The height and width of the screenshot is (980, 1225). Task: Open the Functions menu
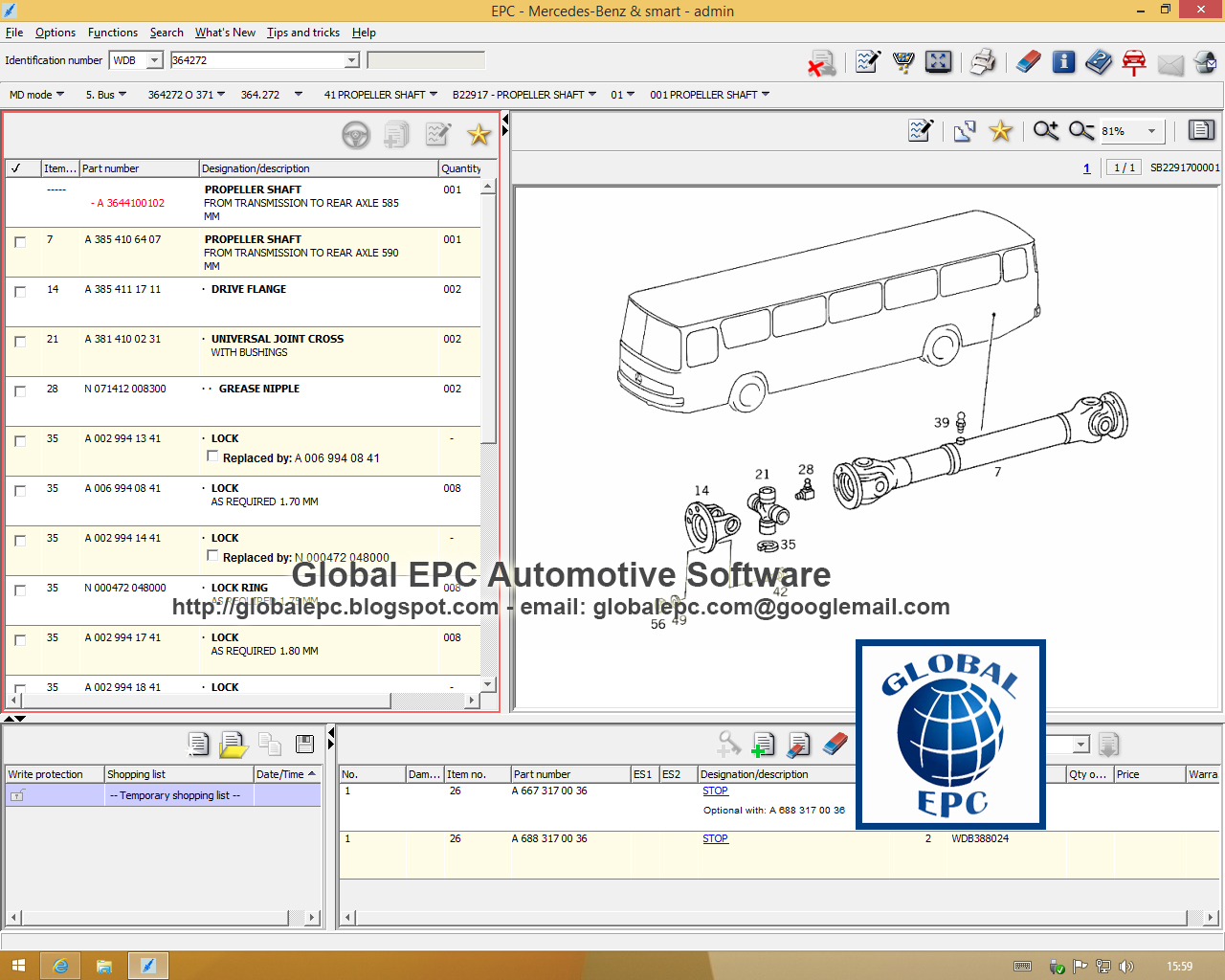click(113, 33)
